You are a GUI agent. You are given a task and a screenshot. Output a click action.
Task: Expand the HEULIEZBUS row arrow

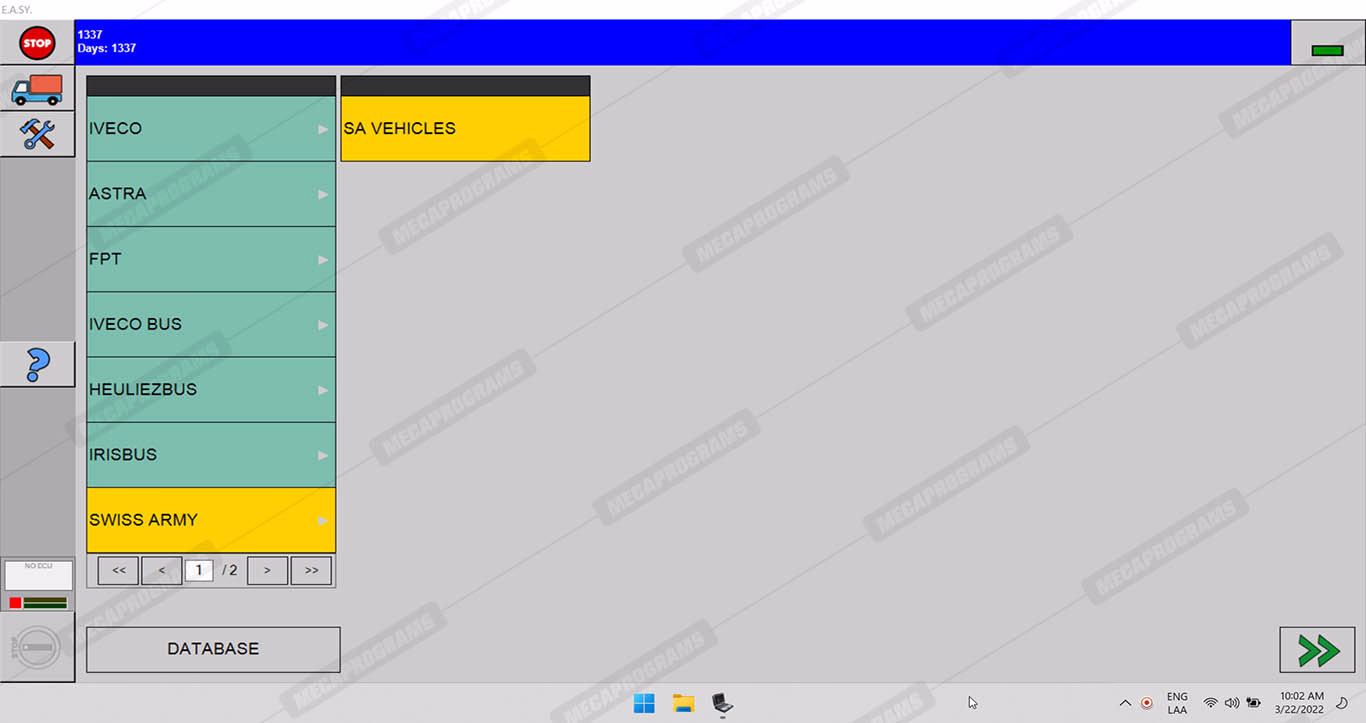pos(323,389)
